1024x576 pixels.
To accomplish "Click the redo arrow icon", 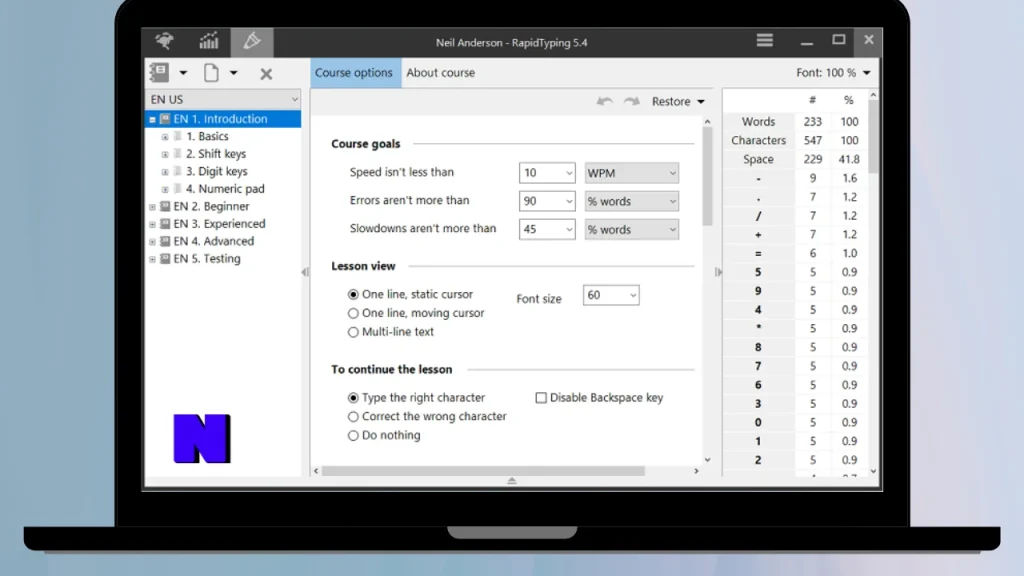I will coord(632,101).
